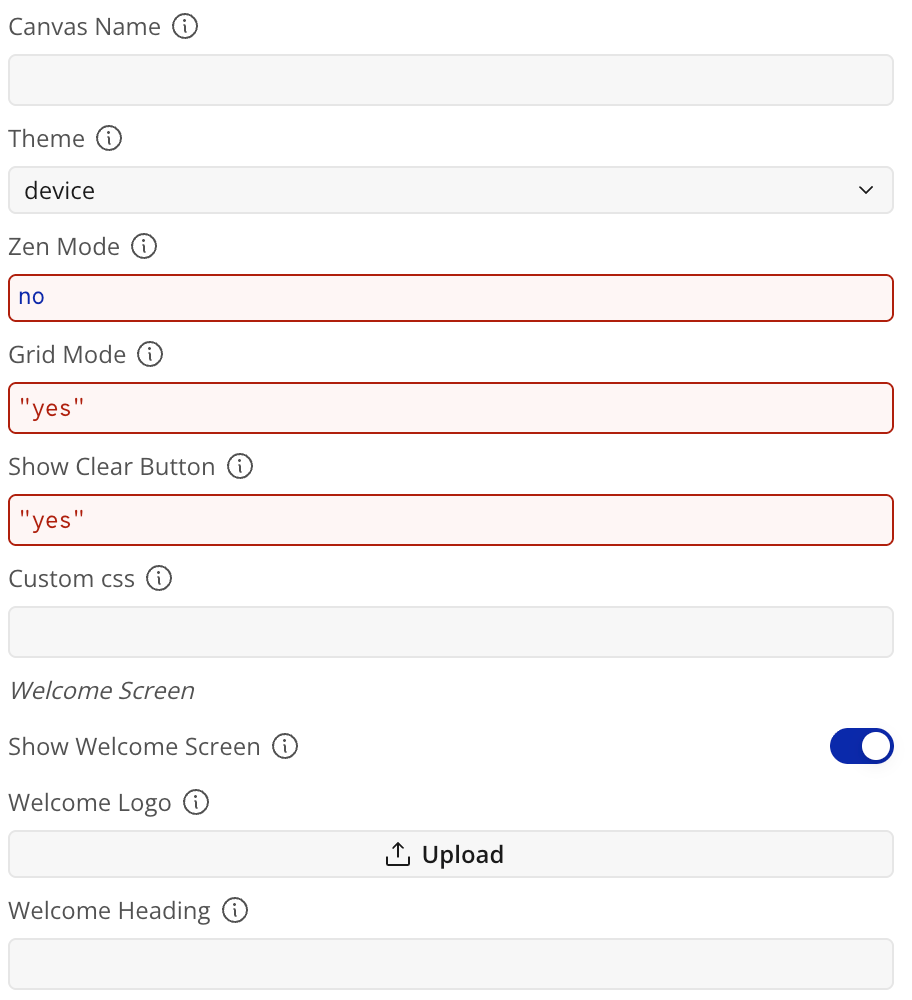Click the Canvas Name info icon
Screen dimensions: 912x1000
(x=185, y=27)
